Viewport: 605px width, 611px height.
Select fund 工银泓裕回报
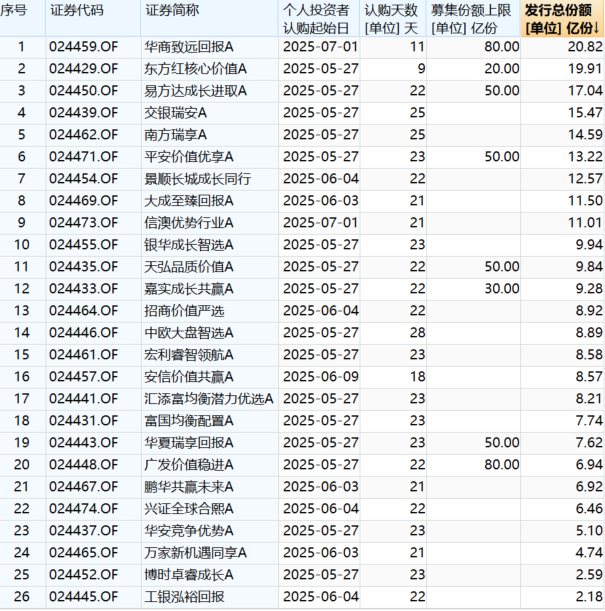pos(184,597)
